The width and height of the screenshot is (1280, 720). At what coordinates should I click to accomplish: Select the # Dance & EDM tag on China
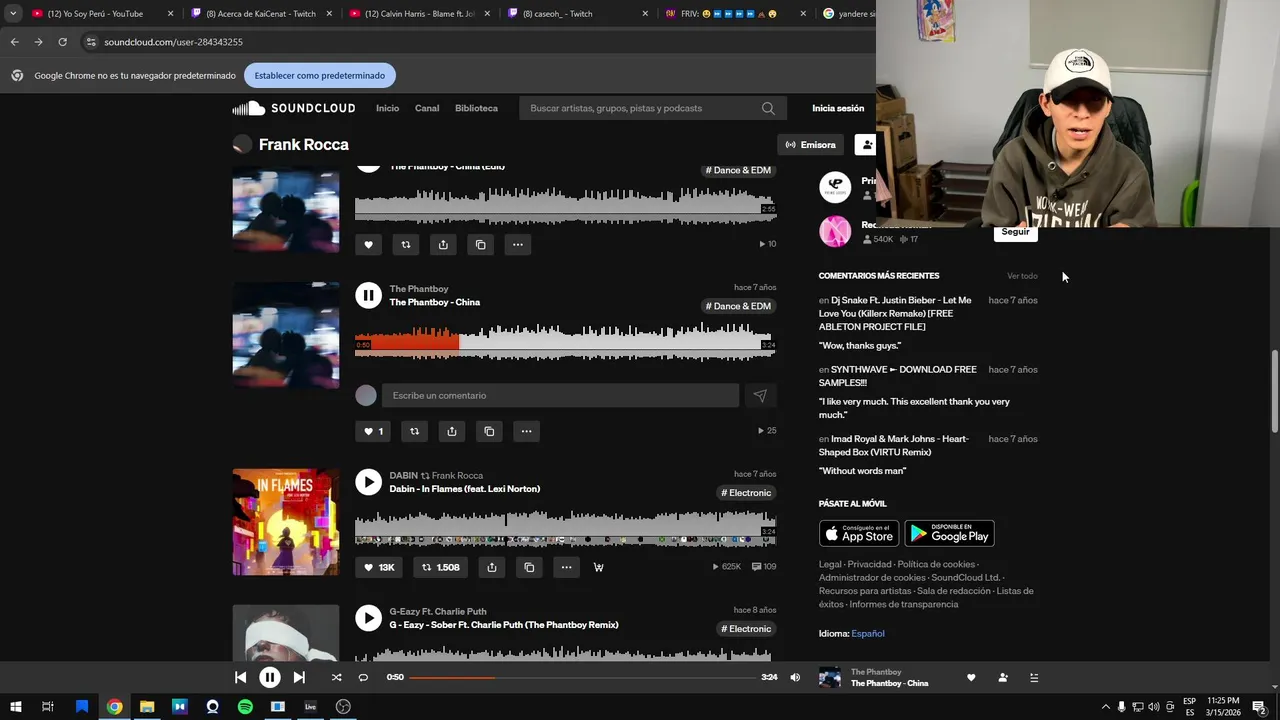(x=738, y=306)
